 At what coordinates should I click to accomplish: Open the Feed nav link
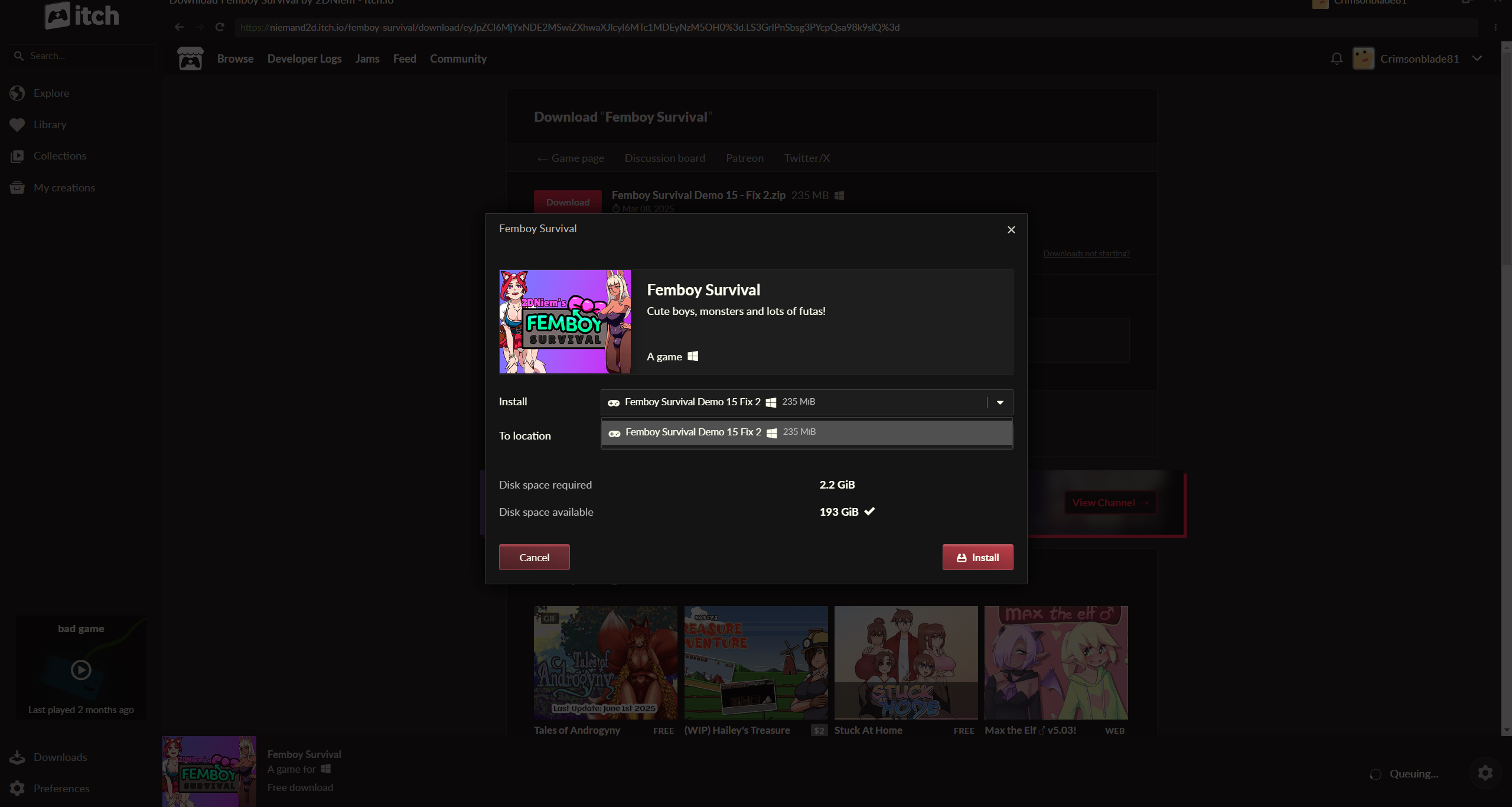tap(405, 58)
